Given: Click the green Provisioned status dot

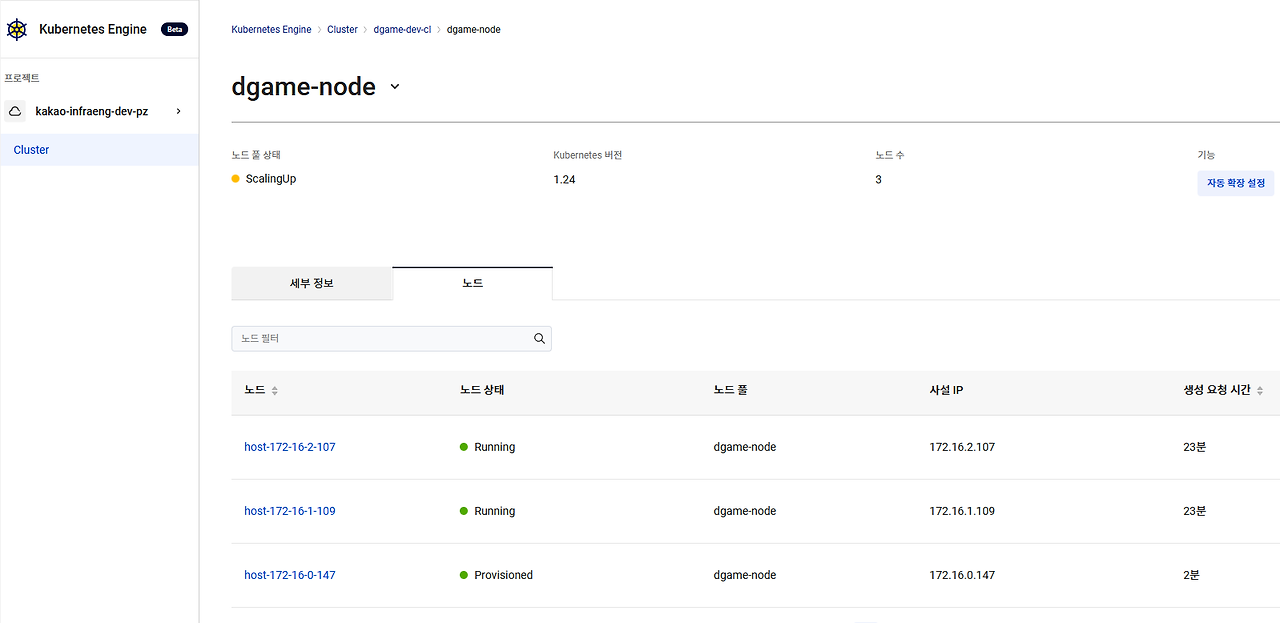Looking at the screenshot, I should click(x=464, y=575).
